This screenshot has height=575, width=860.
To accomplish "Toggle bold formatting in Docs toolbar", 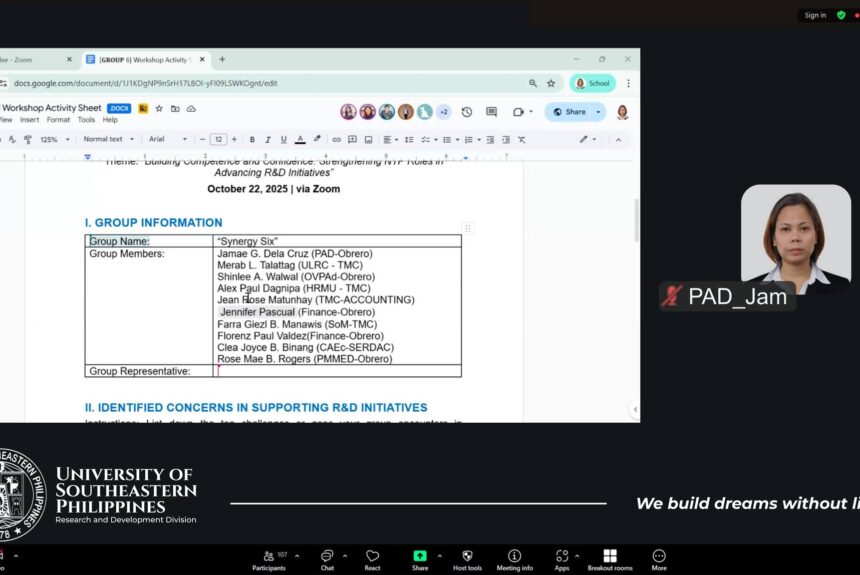I will 252,140.
